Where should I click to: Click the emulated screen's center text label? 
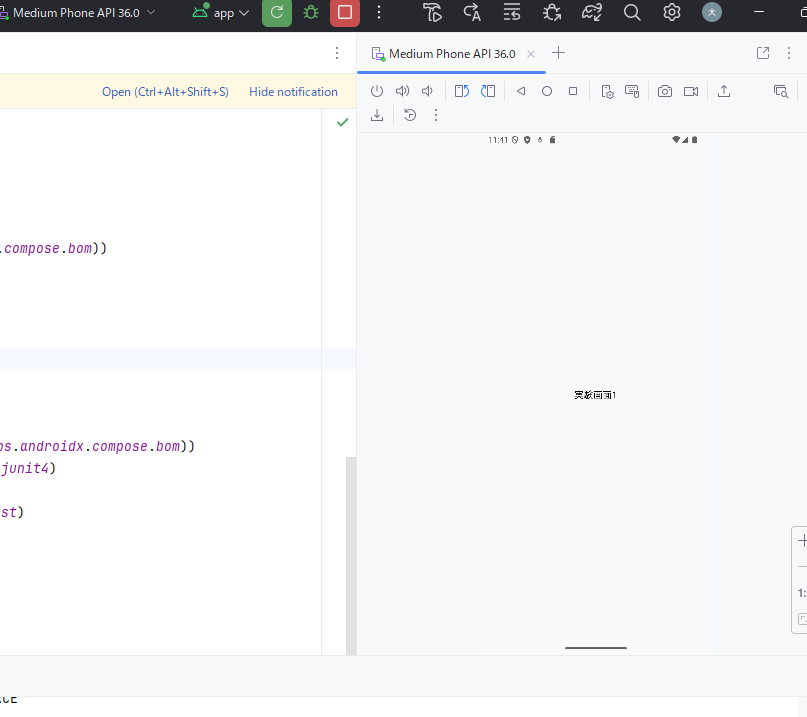(x=595, y=395)
